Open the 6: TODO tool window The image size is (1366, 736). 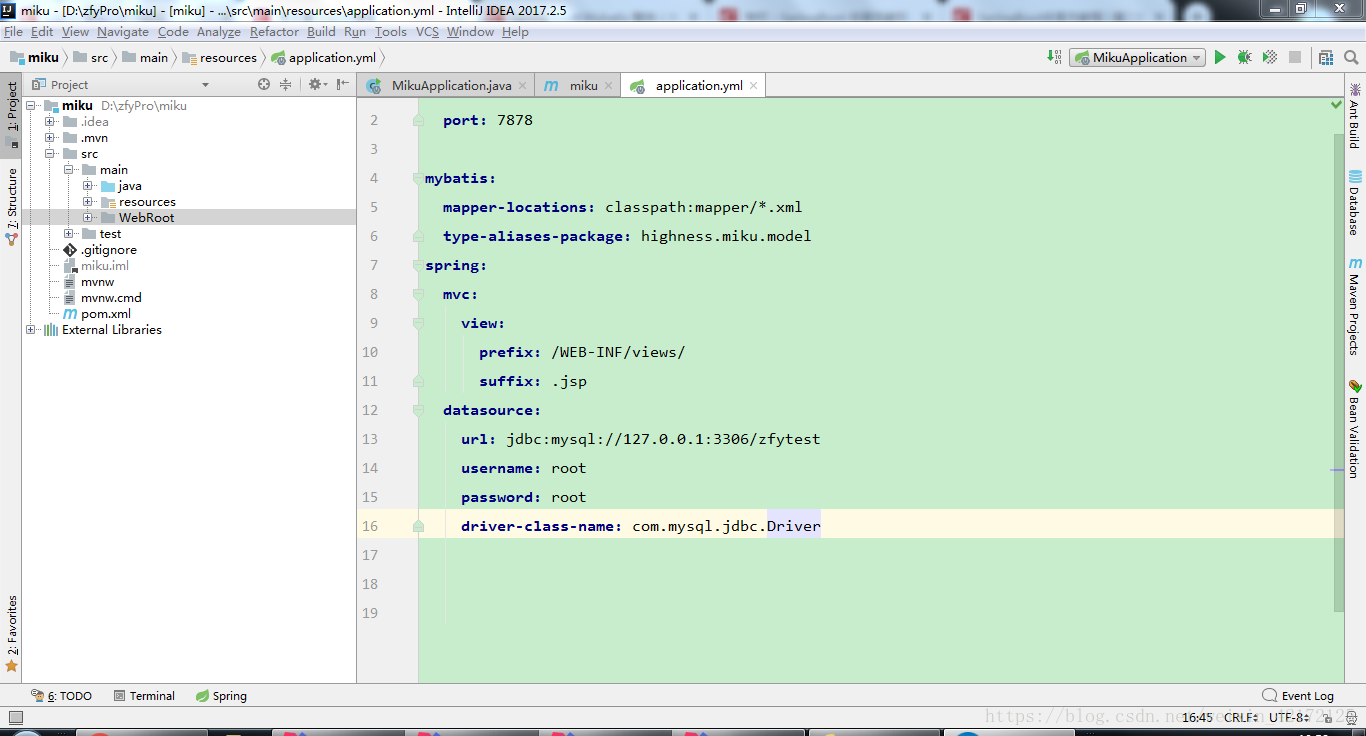pos(62,696)
